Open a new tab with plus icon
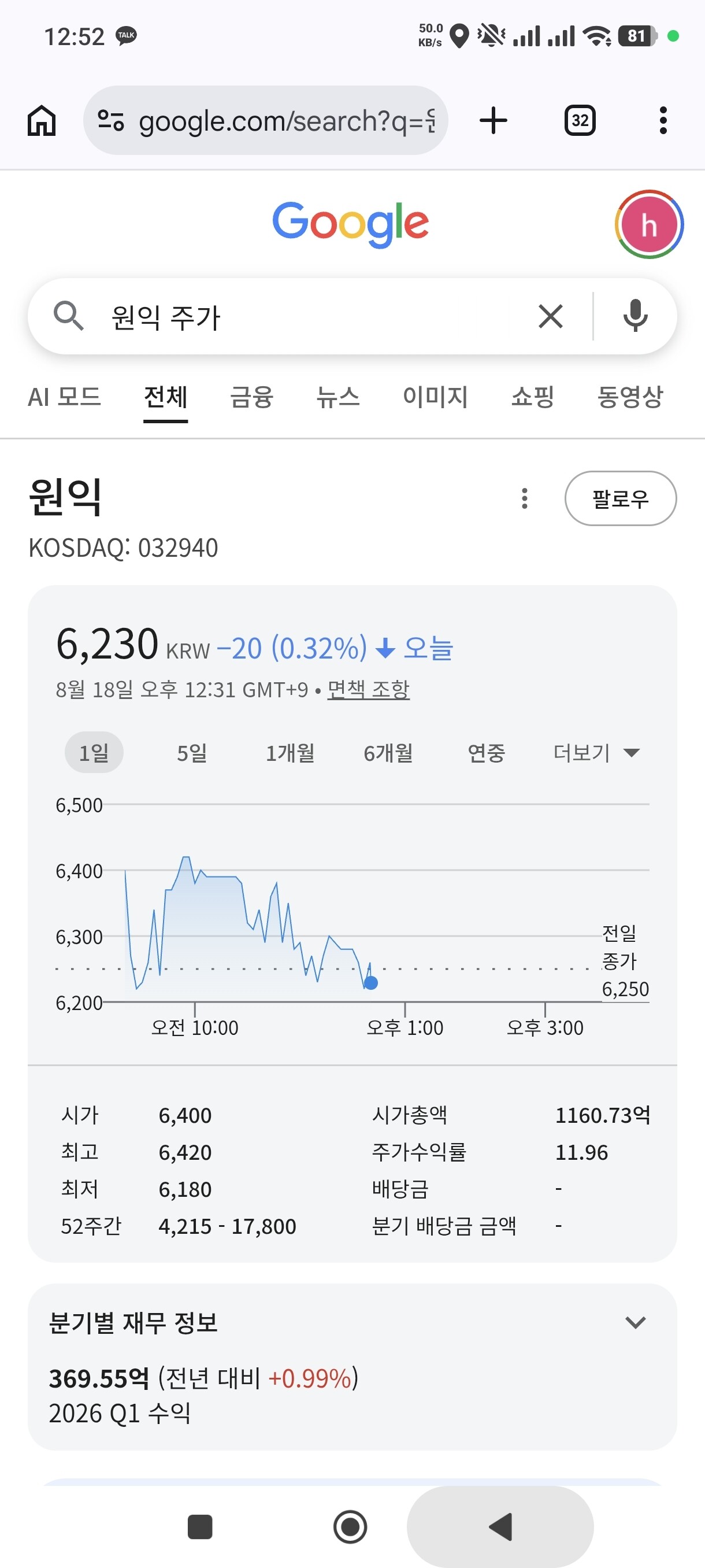The width and height of the screenshot is (705, 1568). 493,120
